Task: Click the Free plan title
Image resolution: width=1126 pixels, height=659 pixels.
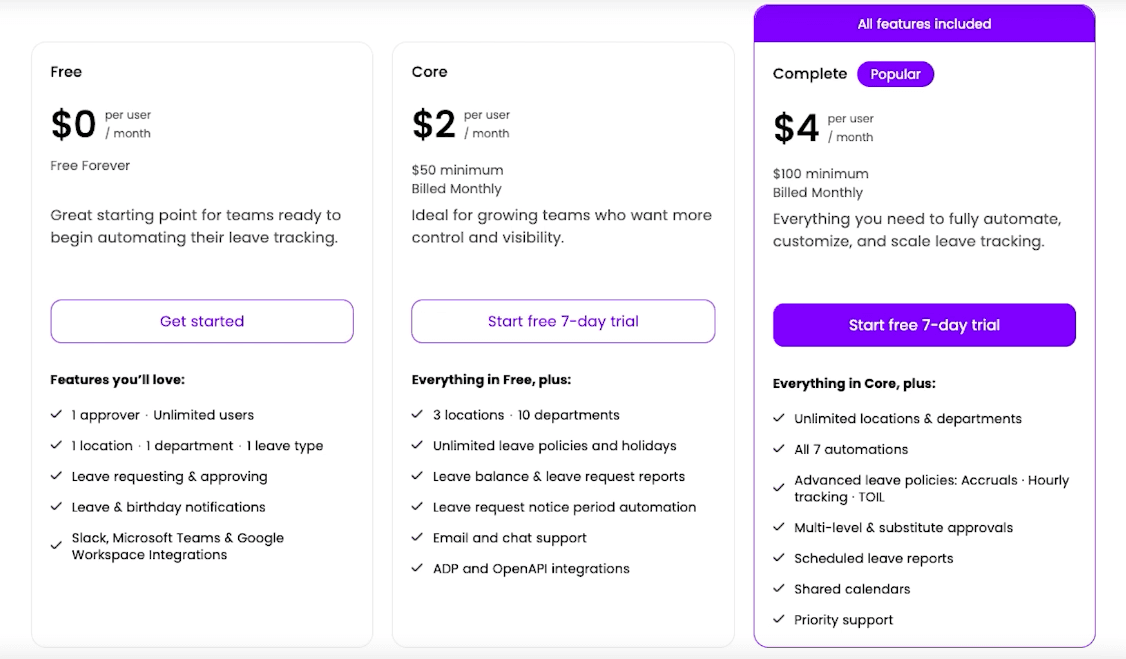Action: tap(66, 72)
